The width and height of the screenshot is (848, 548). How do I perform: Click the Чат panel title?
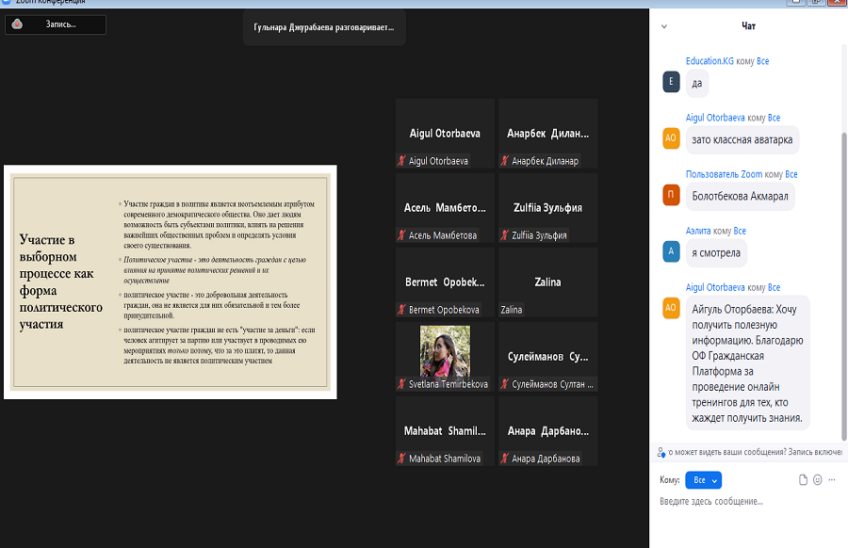748,26
